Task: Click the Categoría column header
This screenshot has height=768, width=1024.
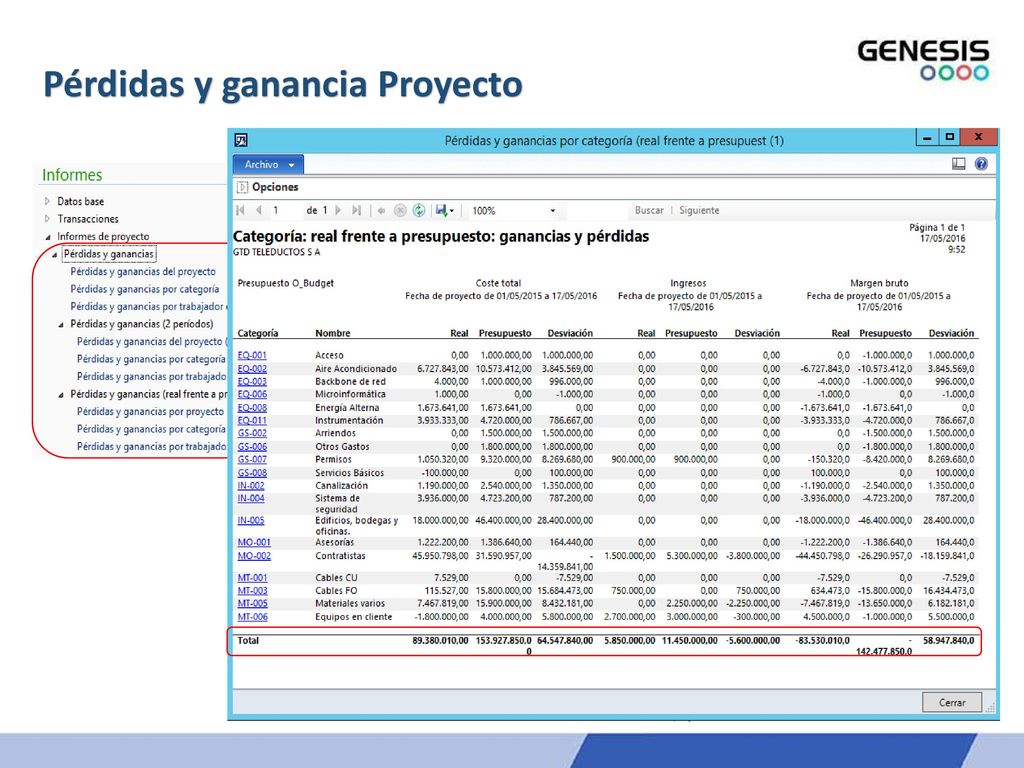Action: point(258,333)
